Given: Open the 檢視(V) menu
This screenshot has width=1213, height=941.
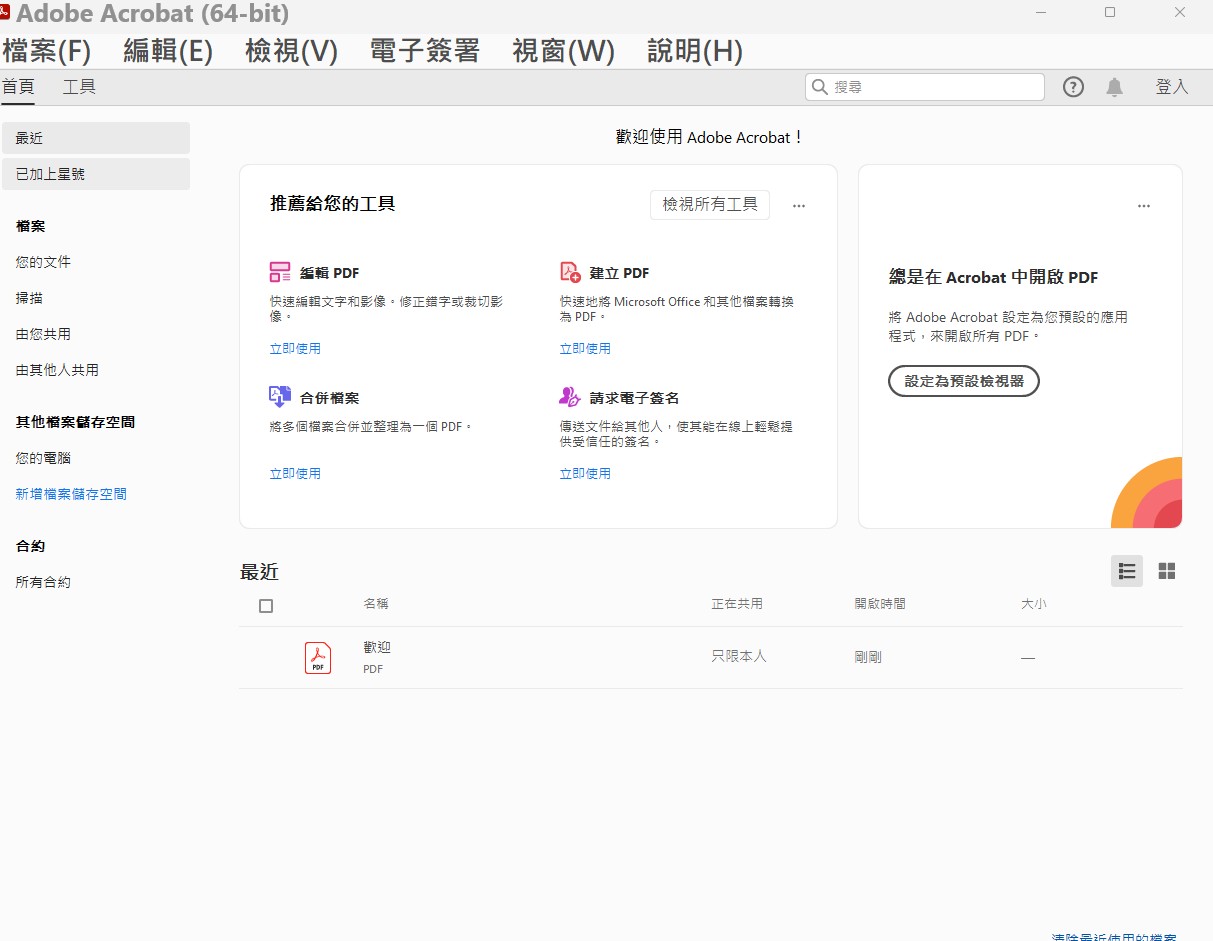Looking at the screenshot, I should pos(291,51).
